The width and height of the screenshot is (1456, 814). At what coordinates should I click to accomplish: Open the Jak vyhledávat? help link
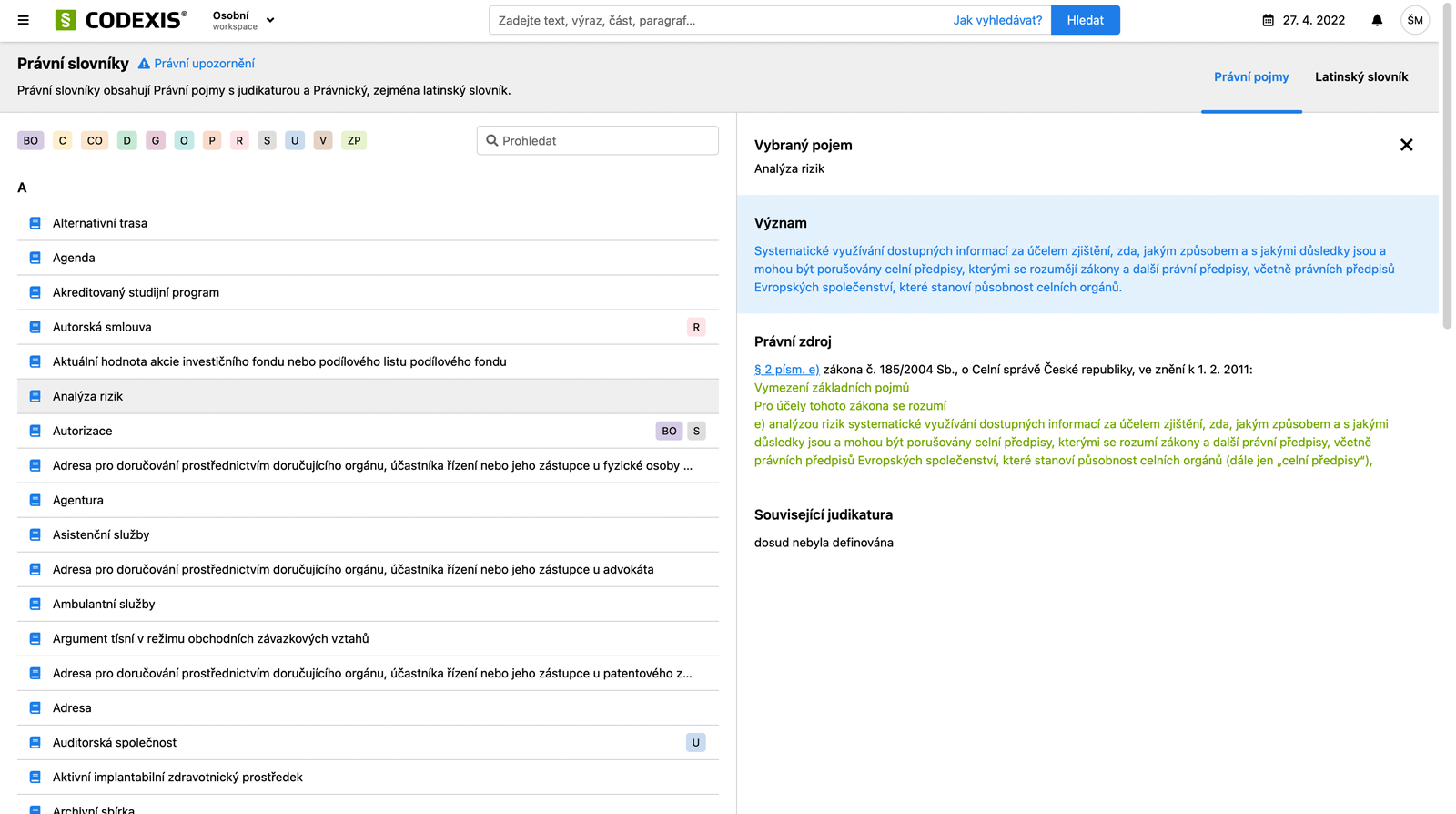click(997, 20)
